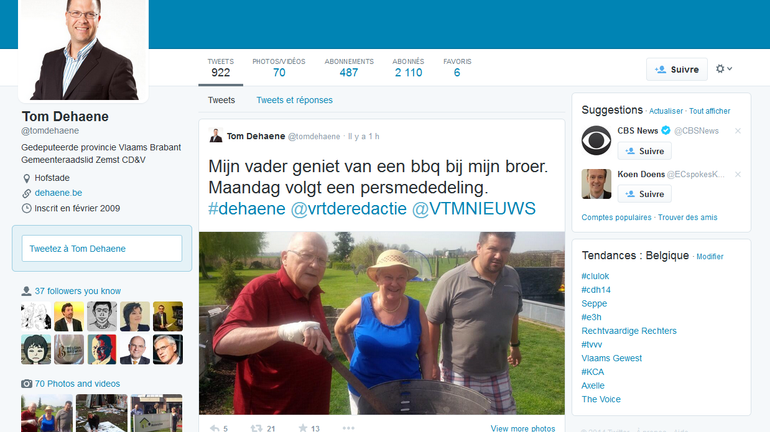Click the #dehaene hashtag in tweet
This screenshot has width=770, height=432.
tap(246, 208)
